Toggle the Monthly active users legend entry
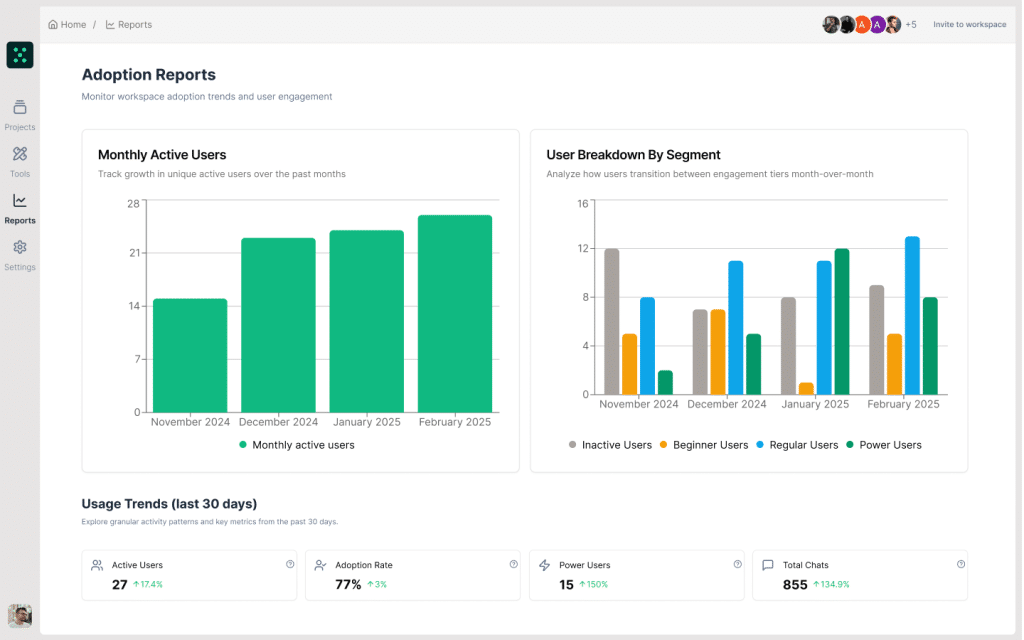The image size is (1024, 640). pyautogui.click(x=296, y=444)
